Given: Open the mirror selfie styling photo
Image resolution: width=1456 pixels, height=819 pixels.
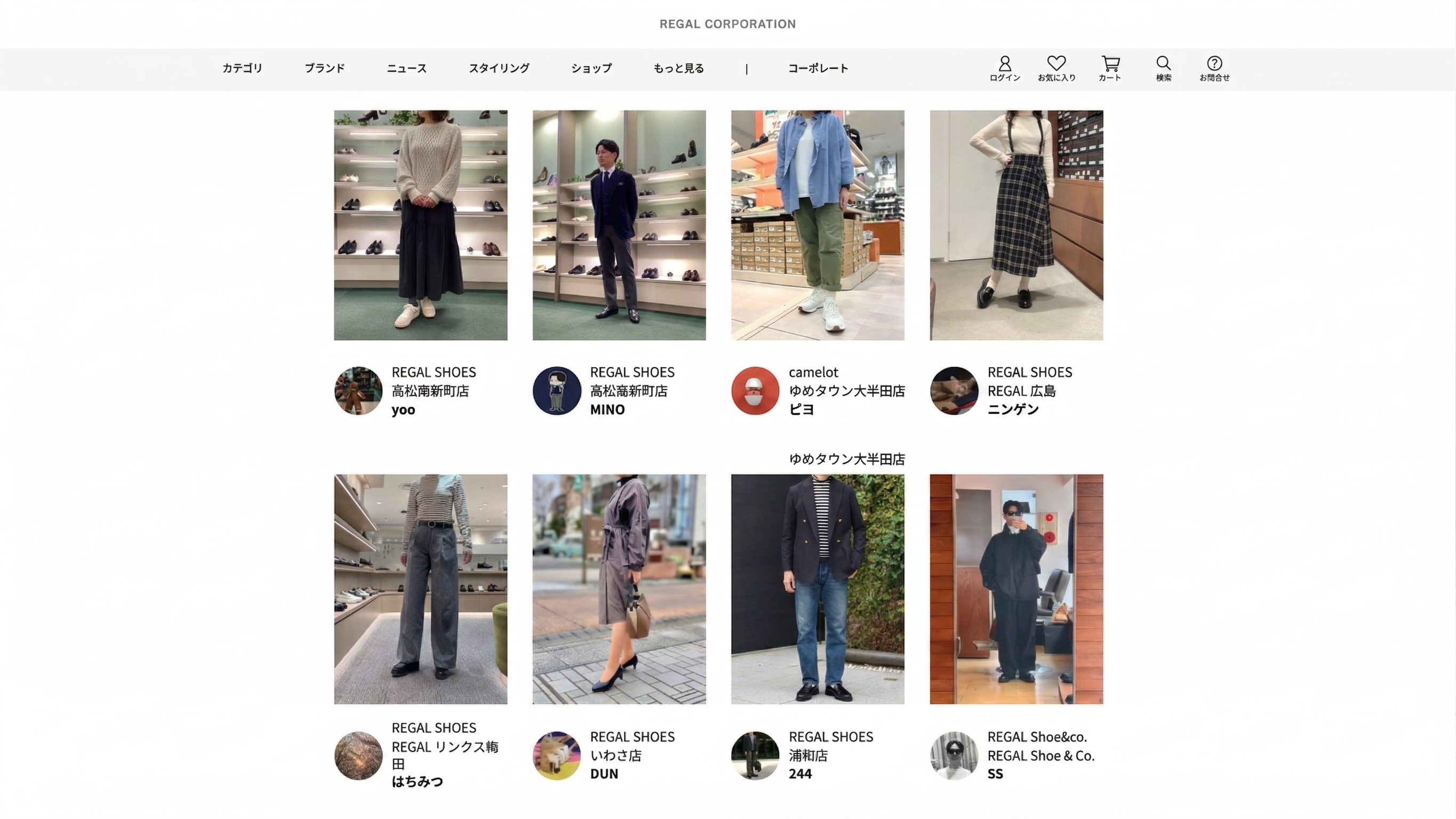Looking at the screenshot, I should click(1016, 589).
